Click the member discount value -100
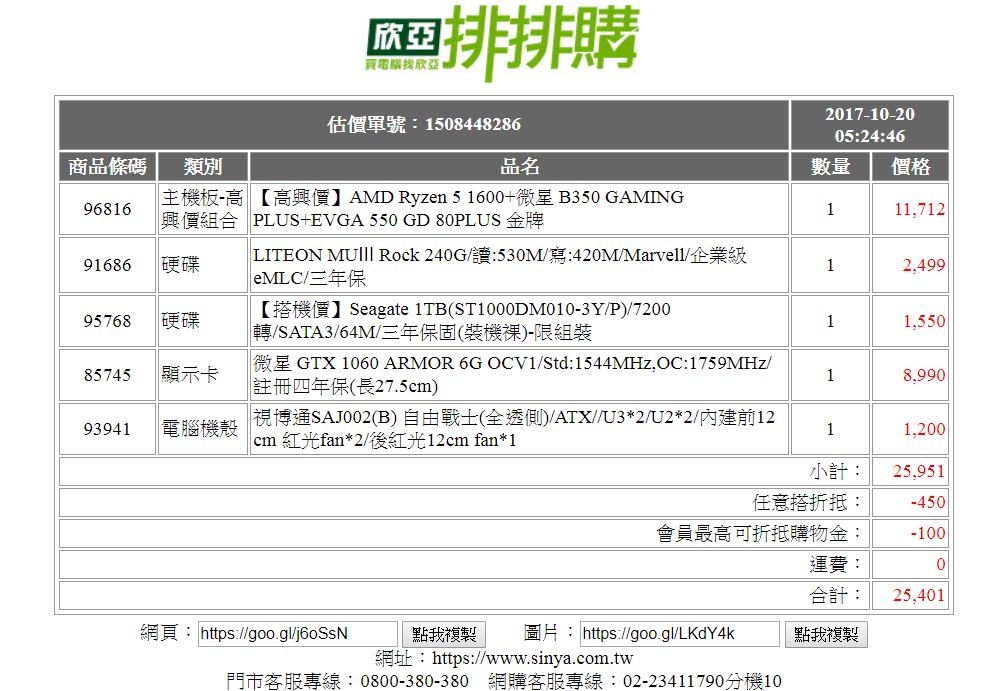This screenshot has height=691, width=986. coord(928,533)
